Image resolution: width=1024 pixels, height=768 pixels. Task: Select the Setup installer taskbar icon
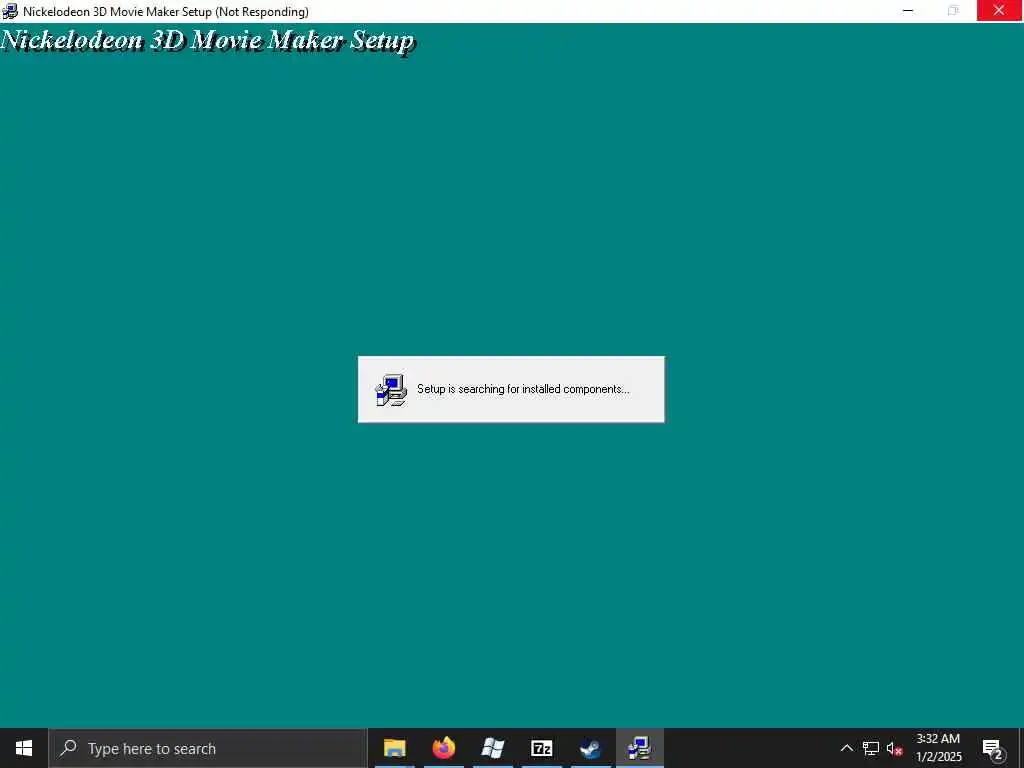(639, 748)
